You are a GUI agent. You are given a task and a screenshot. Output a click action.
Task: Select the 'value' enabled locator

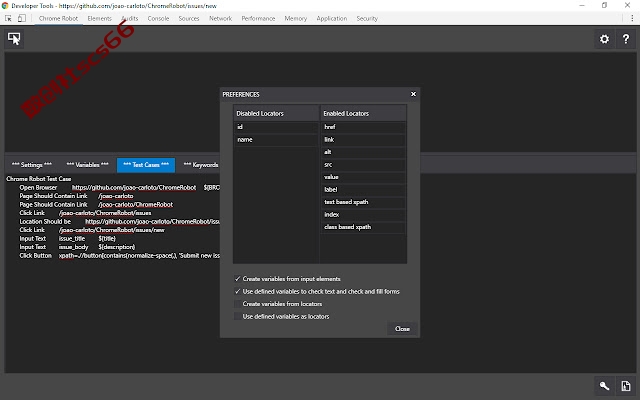363,177
